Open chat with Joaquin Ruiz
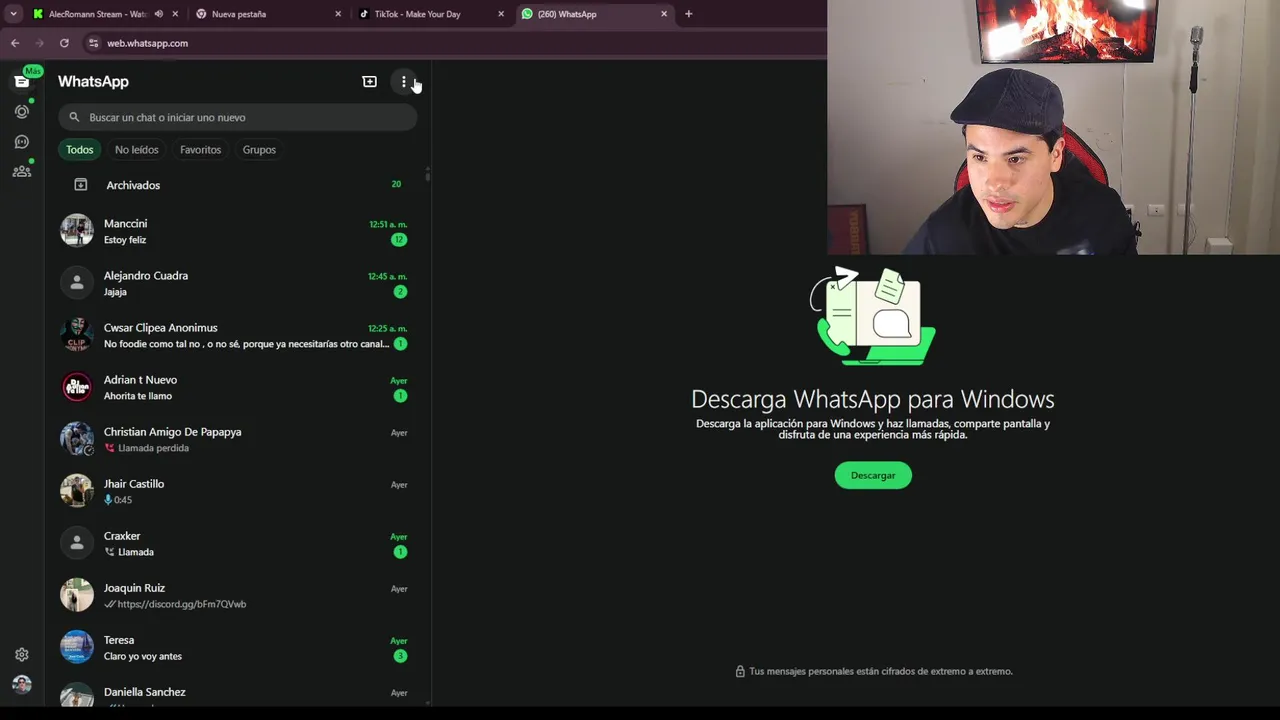1280x720 pixels. [237, 595]
